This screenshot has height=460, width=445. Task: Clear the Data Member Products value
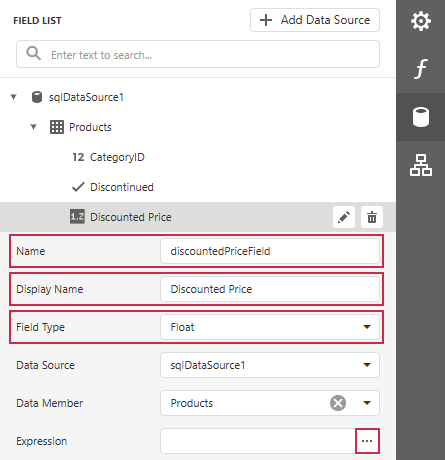(x=338, y=403)
